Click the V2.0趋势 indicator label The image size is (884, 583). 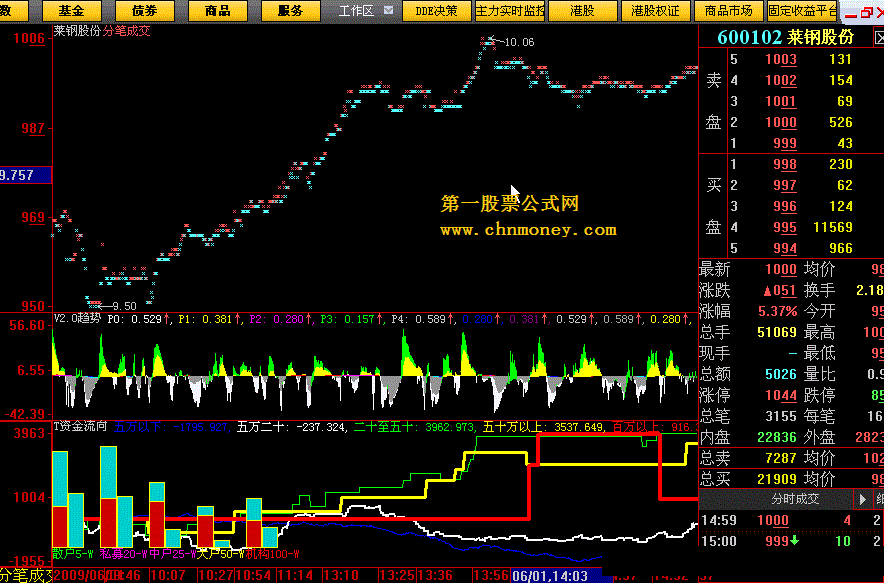[x=77, y=319]
